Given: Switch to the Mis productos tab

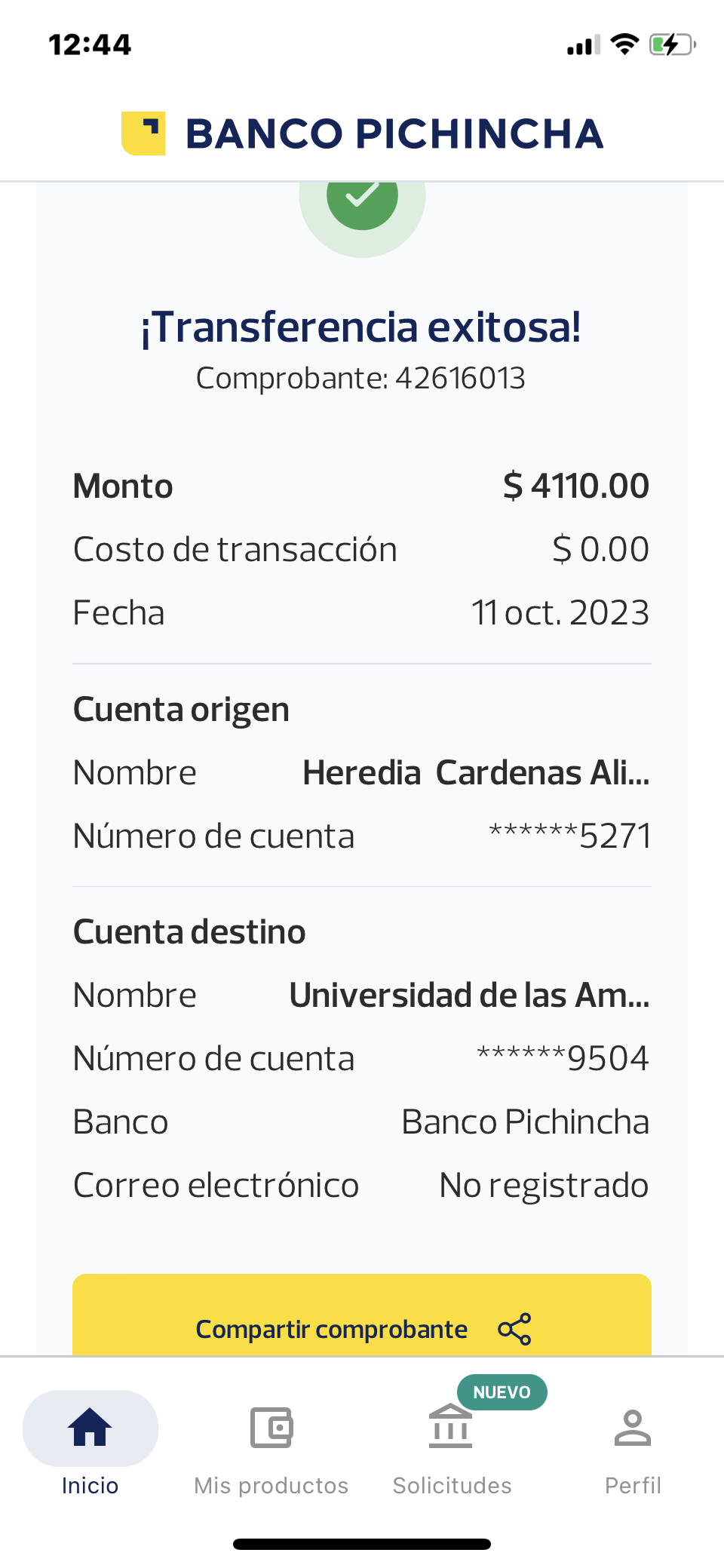Looking at the screenshot, I should tap(271, 1485).
